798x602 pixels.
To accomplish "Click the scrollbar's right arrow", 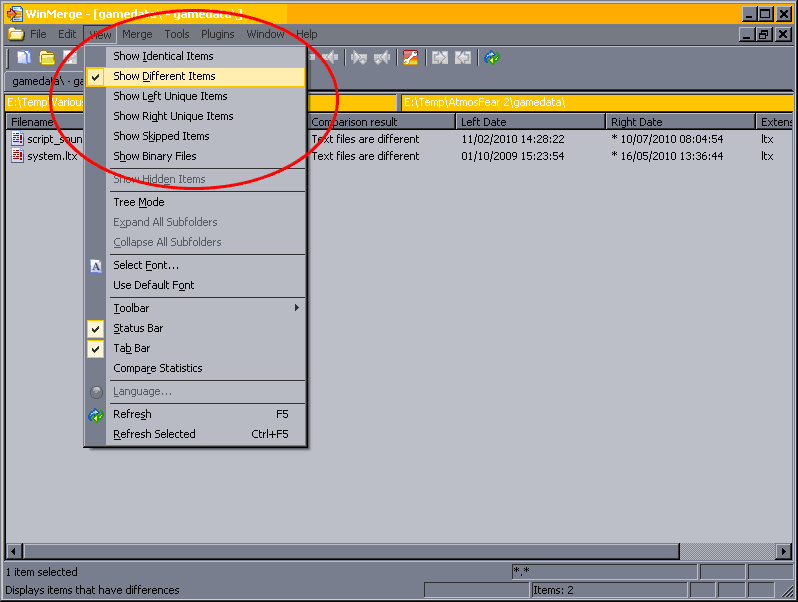I will pyautogui.click(x=784, y=551).
